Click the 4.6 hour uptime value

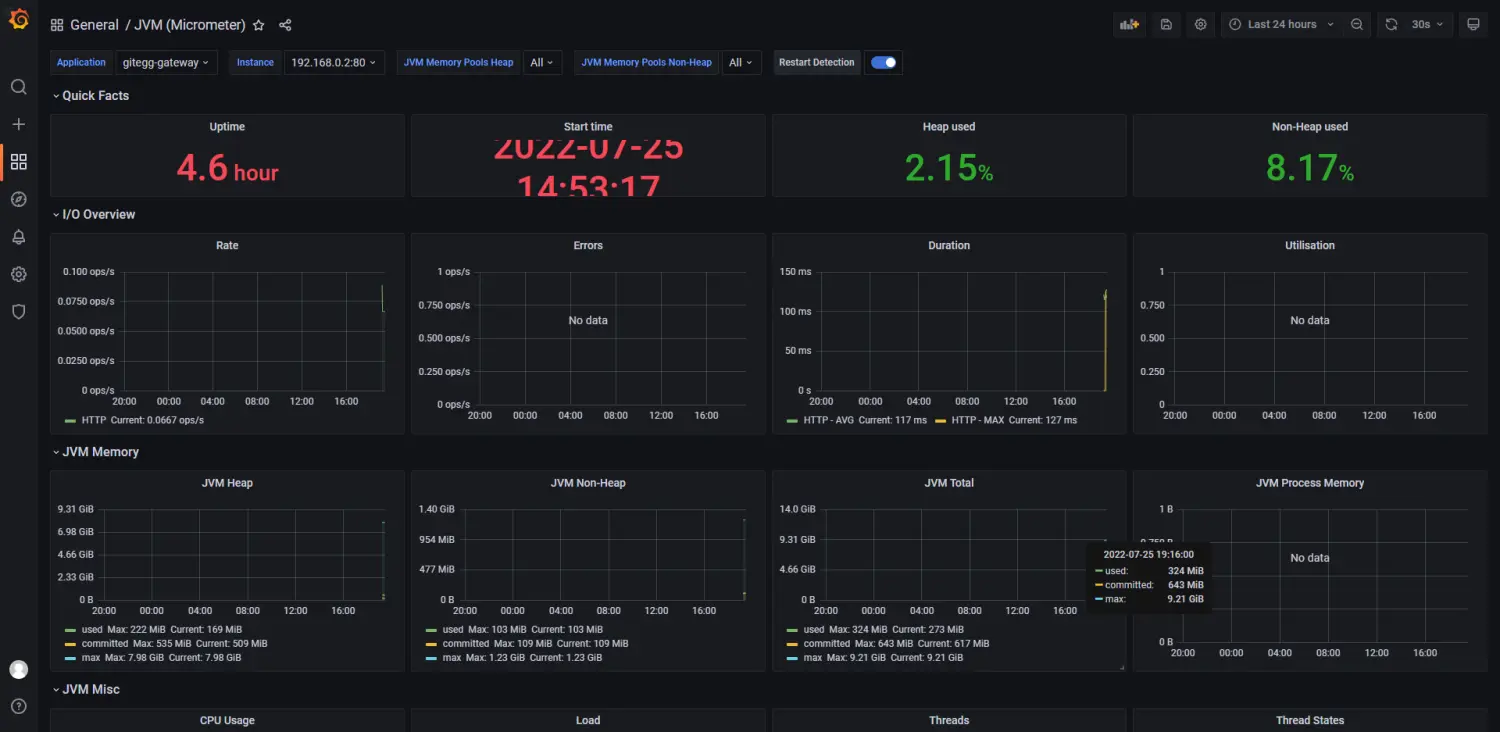point(227,168)
